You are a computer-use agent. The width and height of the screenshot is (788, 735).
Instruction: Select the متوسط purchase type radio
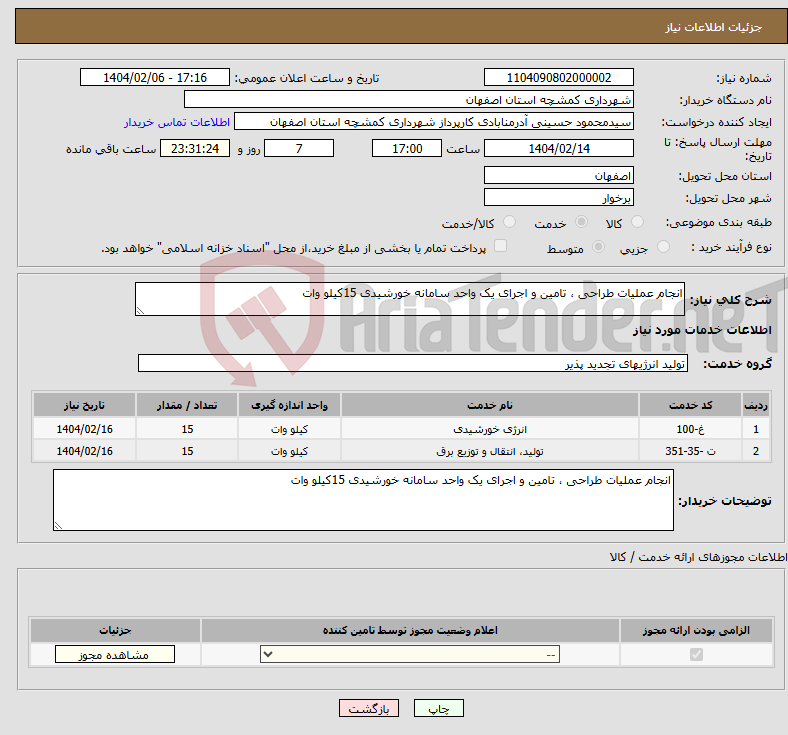coord(599,247)
